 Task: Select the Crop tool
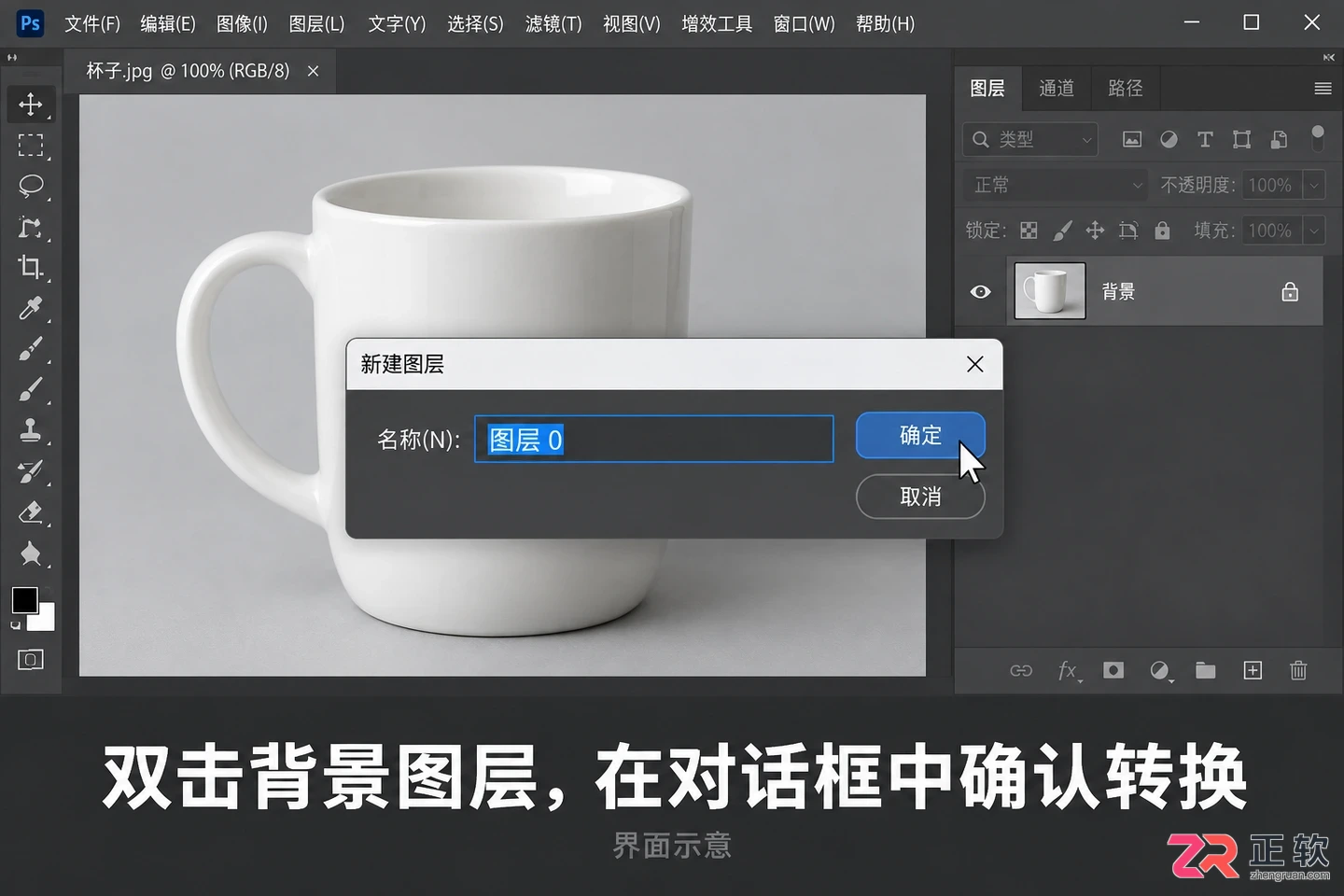(x=30, y=267)
